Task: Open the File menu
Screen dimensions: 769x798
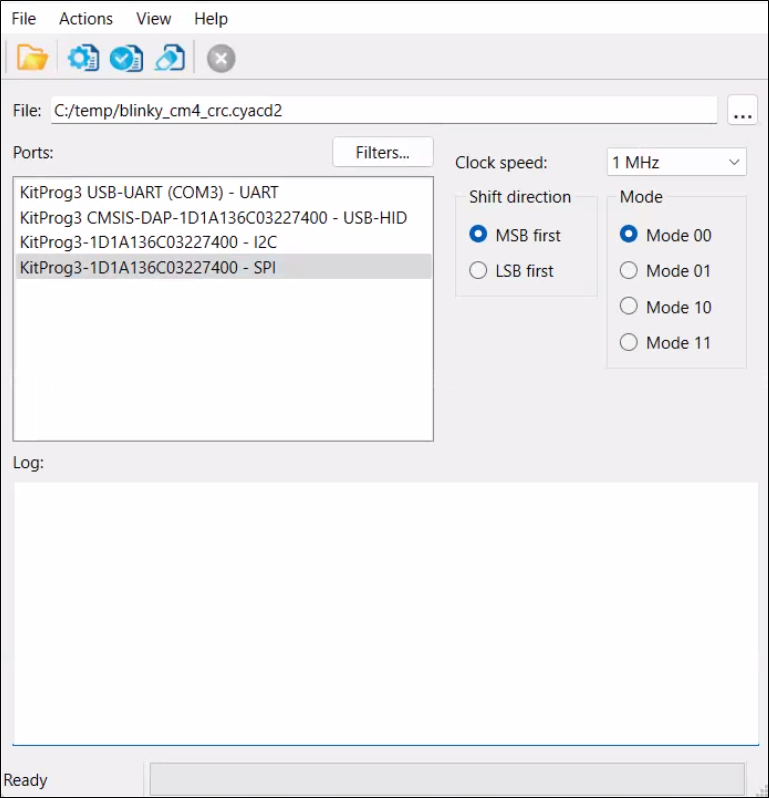Action: coord(23,19)
